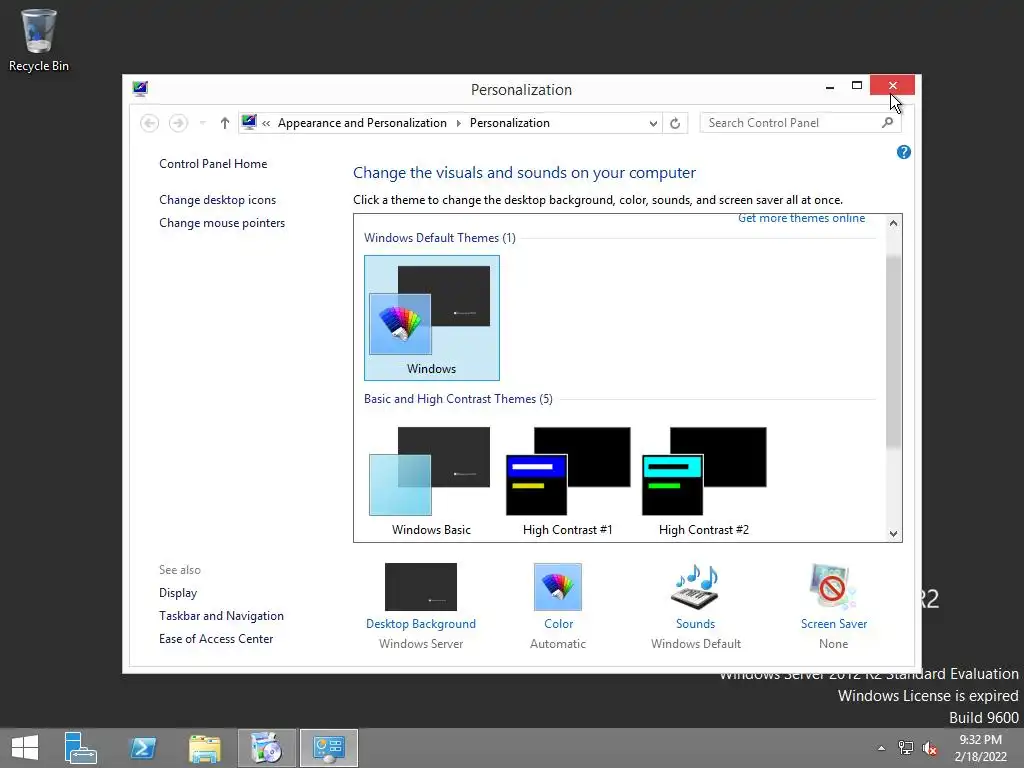The height and width of the screenshot is (768, 1024).
Task: Click the Desktop Background link text
Action: (x=421, y=624)
